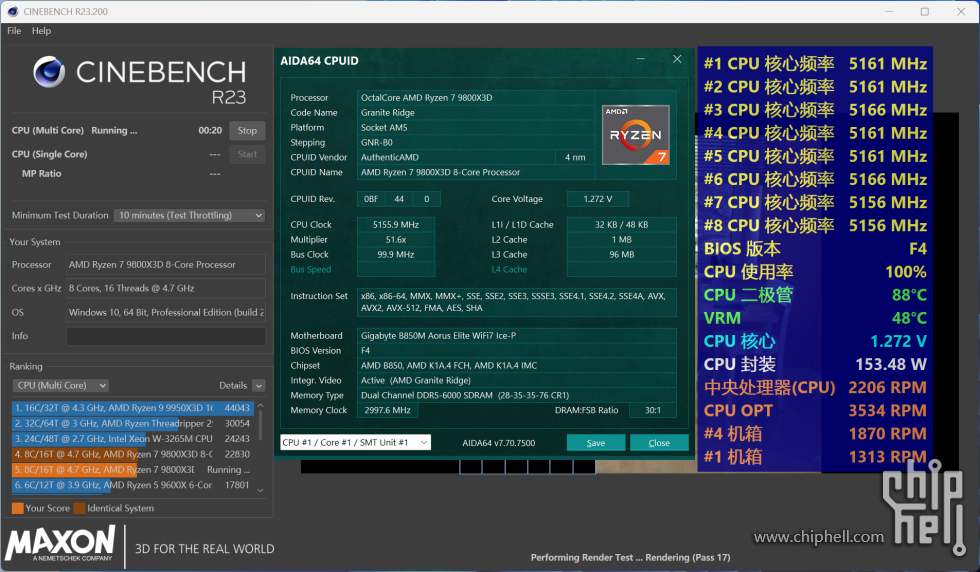Screen dimensions: 980x572
Task: Click the CPU Clock value 5155.9 MHz
Action: (x=396, y=224)
